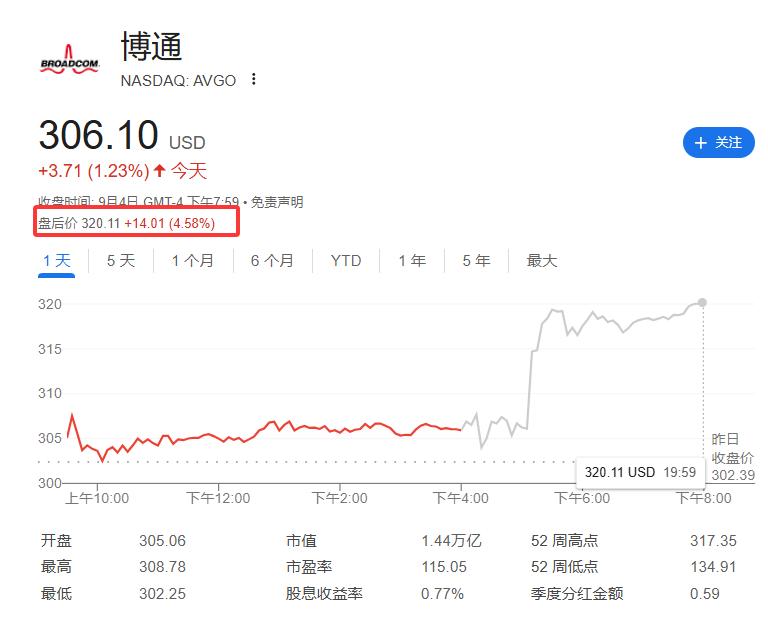Click the 306.10 current price
768x625 pixels.
click(x=98, y=135)
